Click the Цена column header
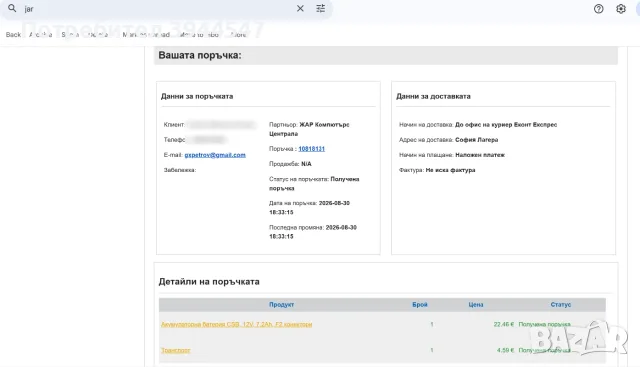The image size is (640, 367). pyautogui.click(x=476, y=305)
